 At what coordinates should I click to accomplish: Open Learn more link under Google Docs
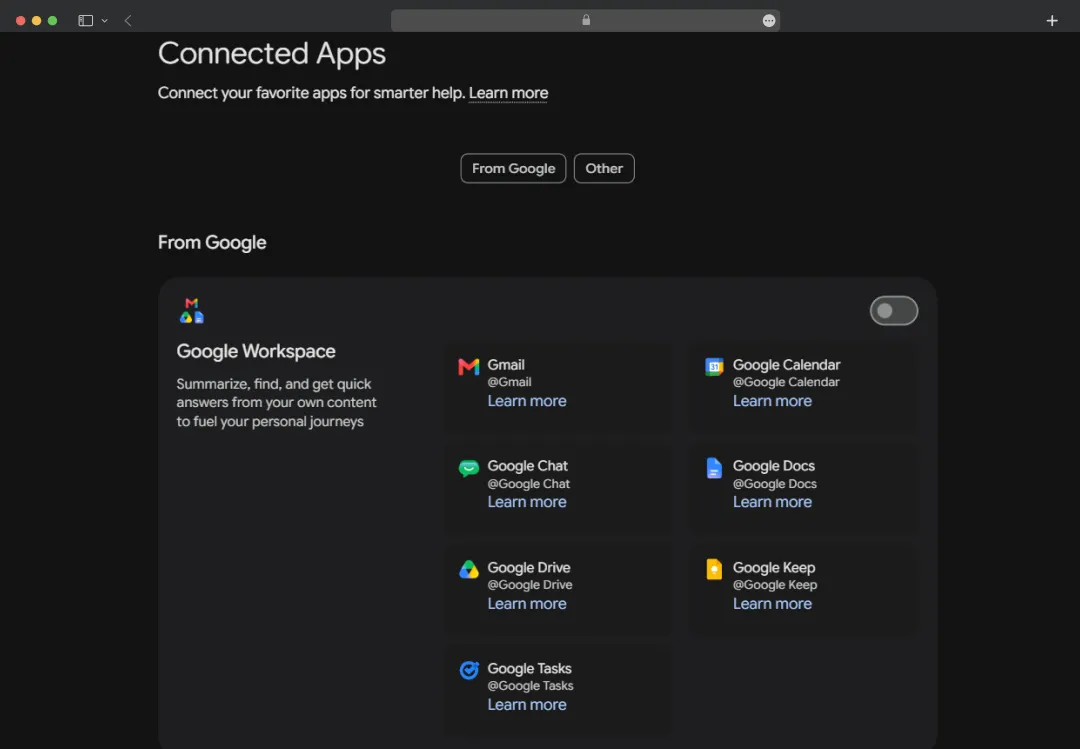pos(772,502)
